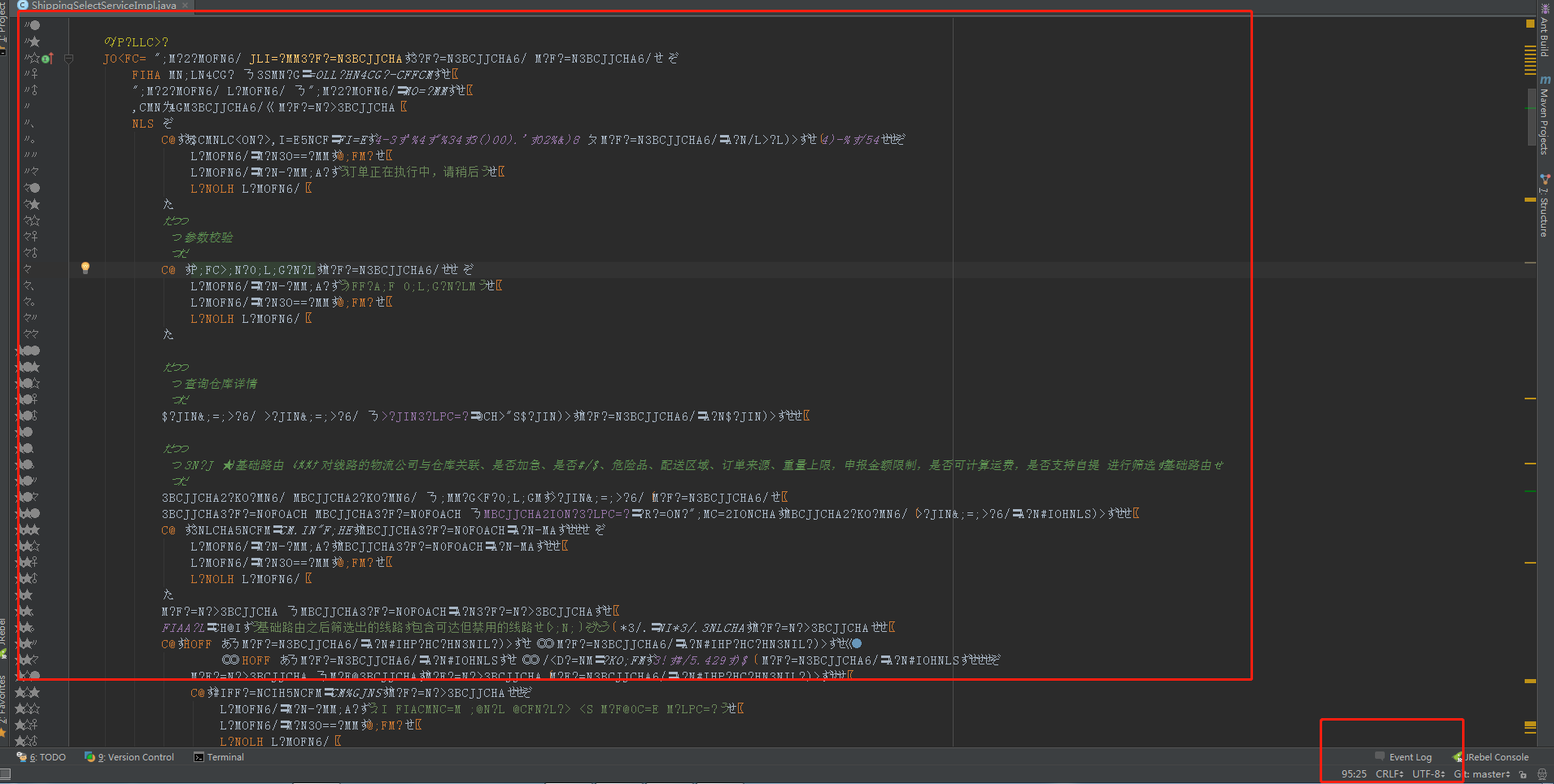Open the Structure side panel

[1544, 205]
